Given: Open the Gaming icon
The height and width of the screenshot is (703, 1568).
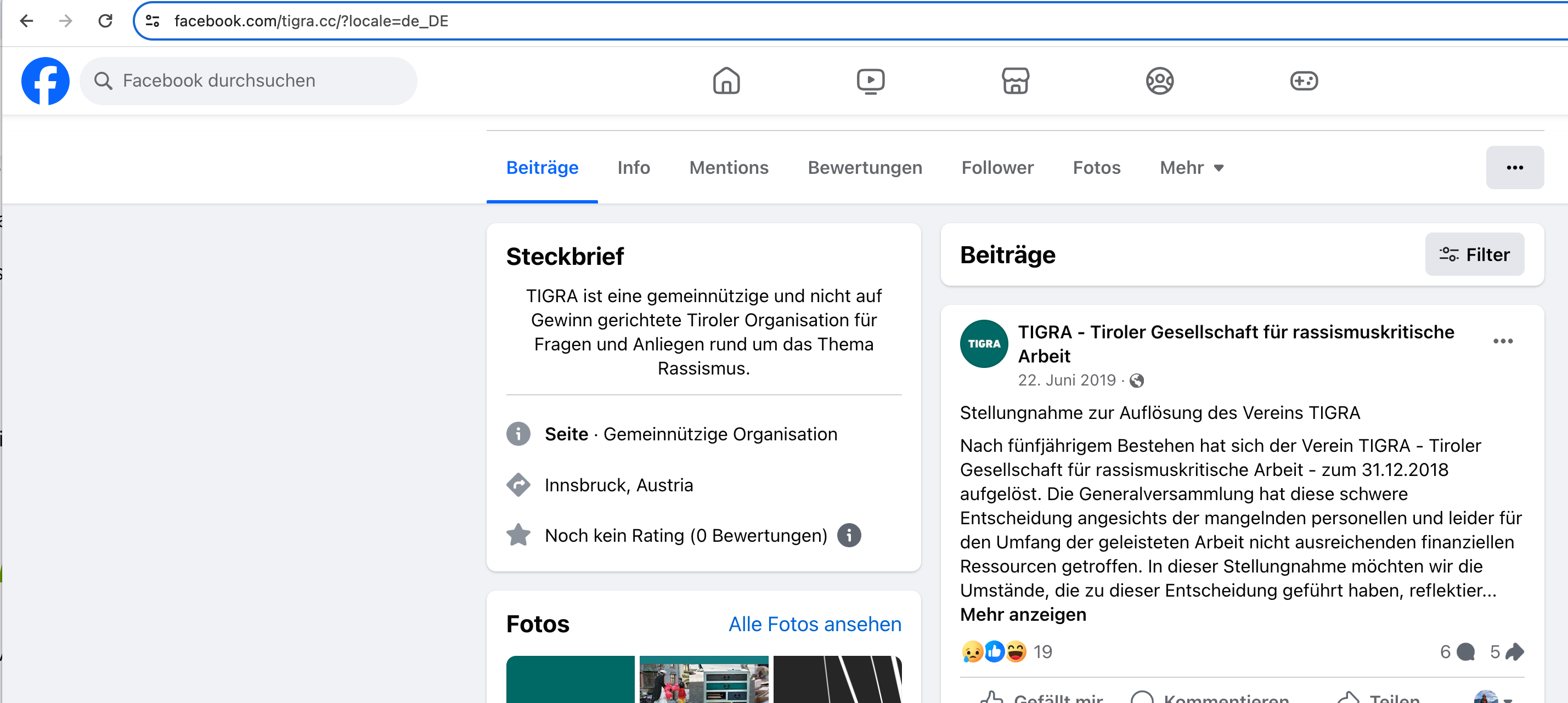Looking at the screenshot, I should (1304, 81).
